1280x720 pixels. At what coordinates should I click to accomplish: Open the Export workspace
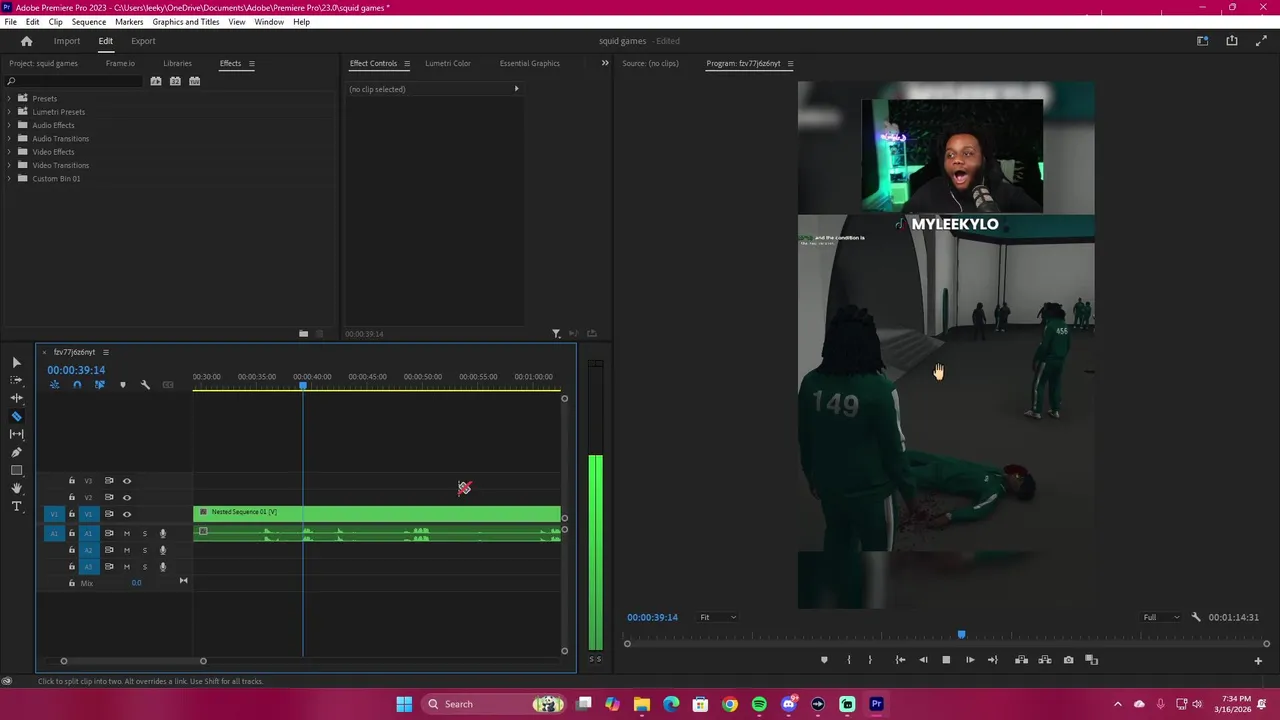[x=143, y=41]
